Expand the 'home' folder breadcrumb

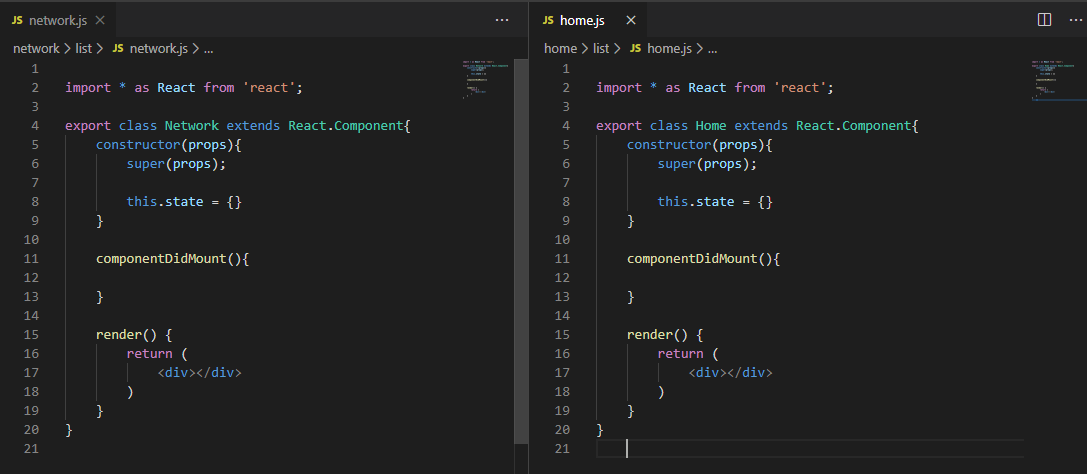tap(560, 48)
